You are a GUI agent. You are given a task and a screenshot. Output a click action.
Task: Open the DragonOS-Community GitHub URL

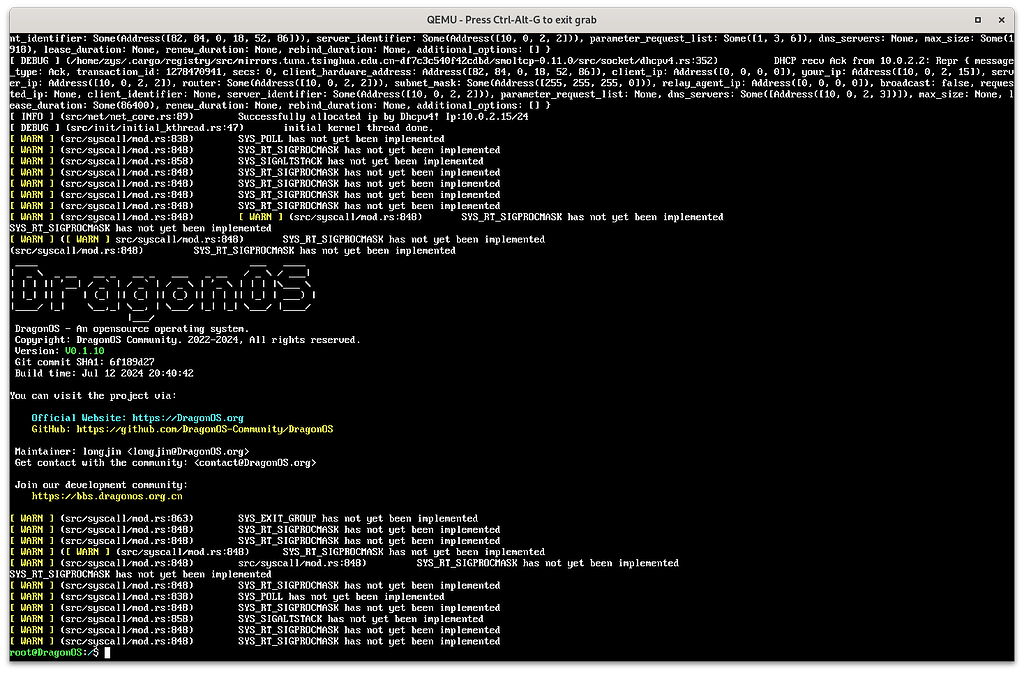[x=204, y=429]
